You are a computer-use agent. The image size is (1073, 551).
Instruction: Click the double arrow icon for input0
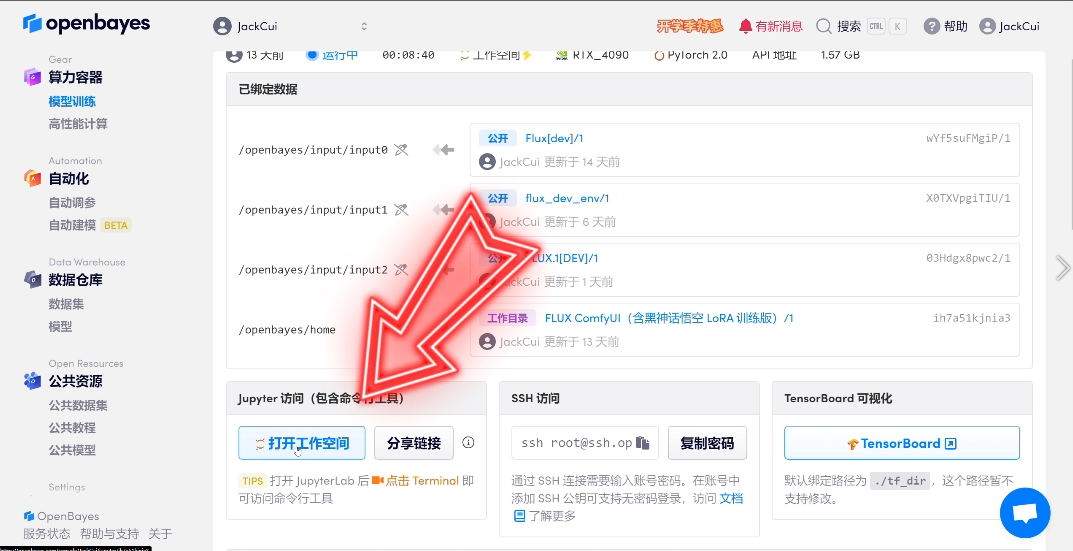click(x=443, y=149)
